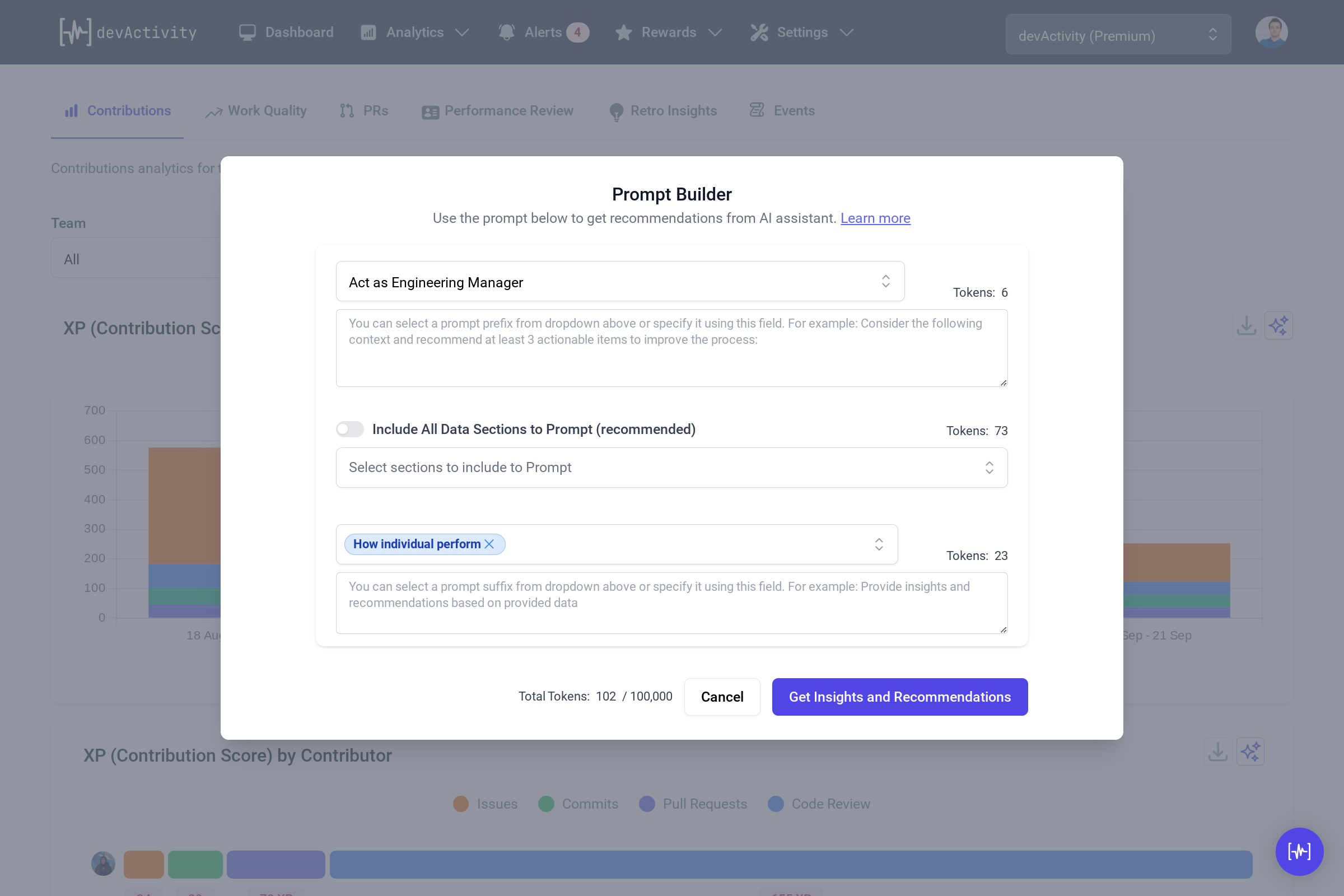
Task: Switch to Retro Insights tab
Action: (663, 111)
